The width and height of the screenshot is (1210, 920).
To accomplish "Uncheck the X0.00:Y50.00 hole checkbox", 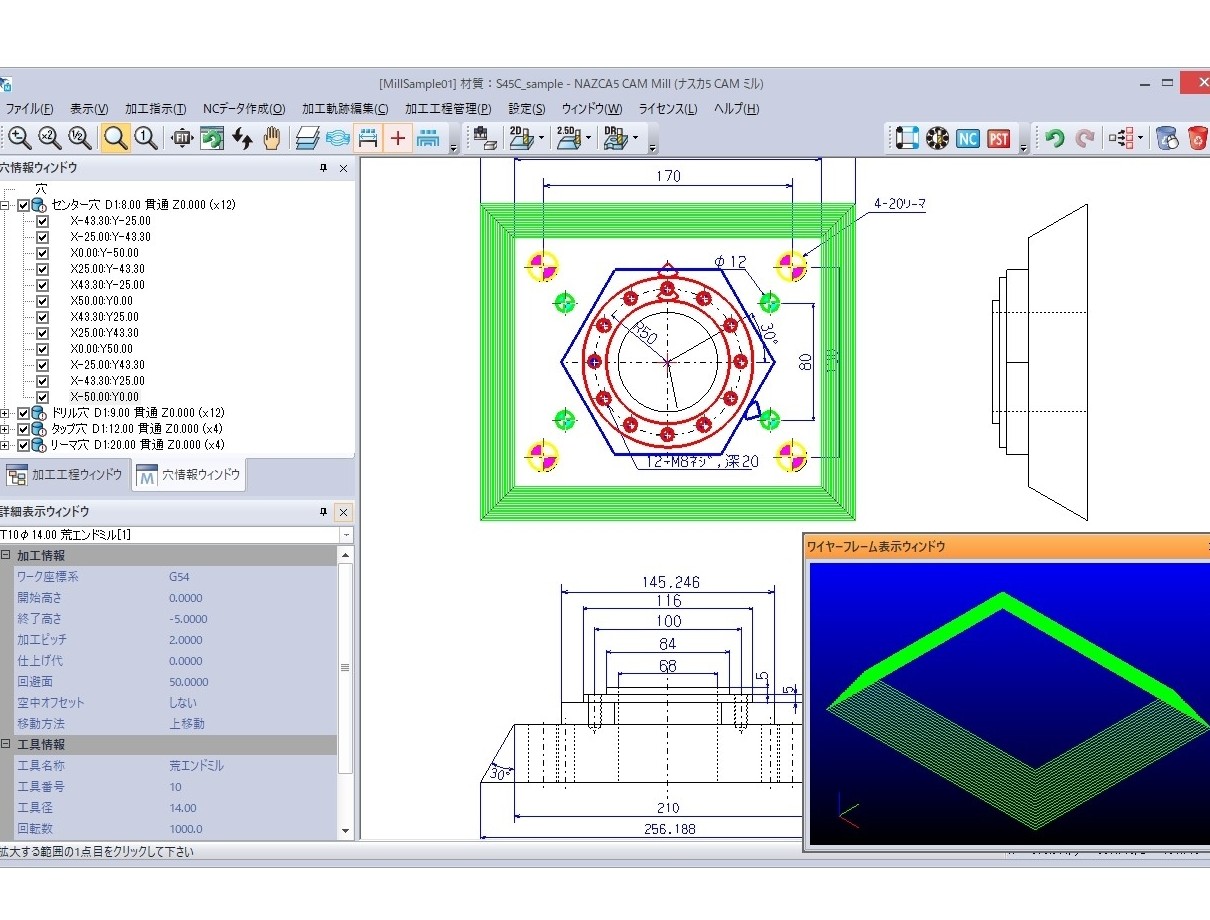I will 42,349.
